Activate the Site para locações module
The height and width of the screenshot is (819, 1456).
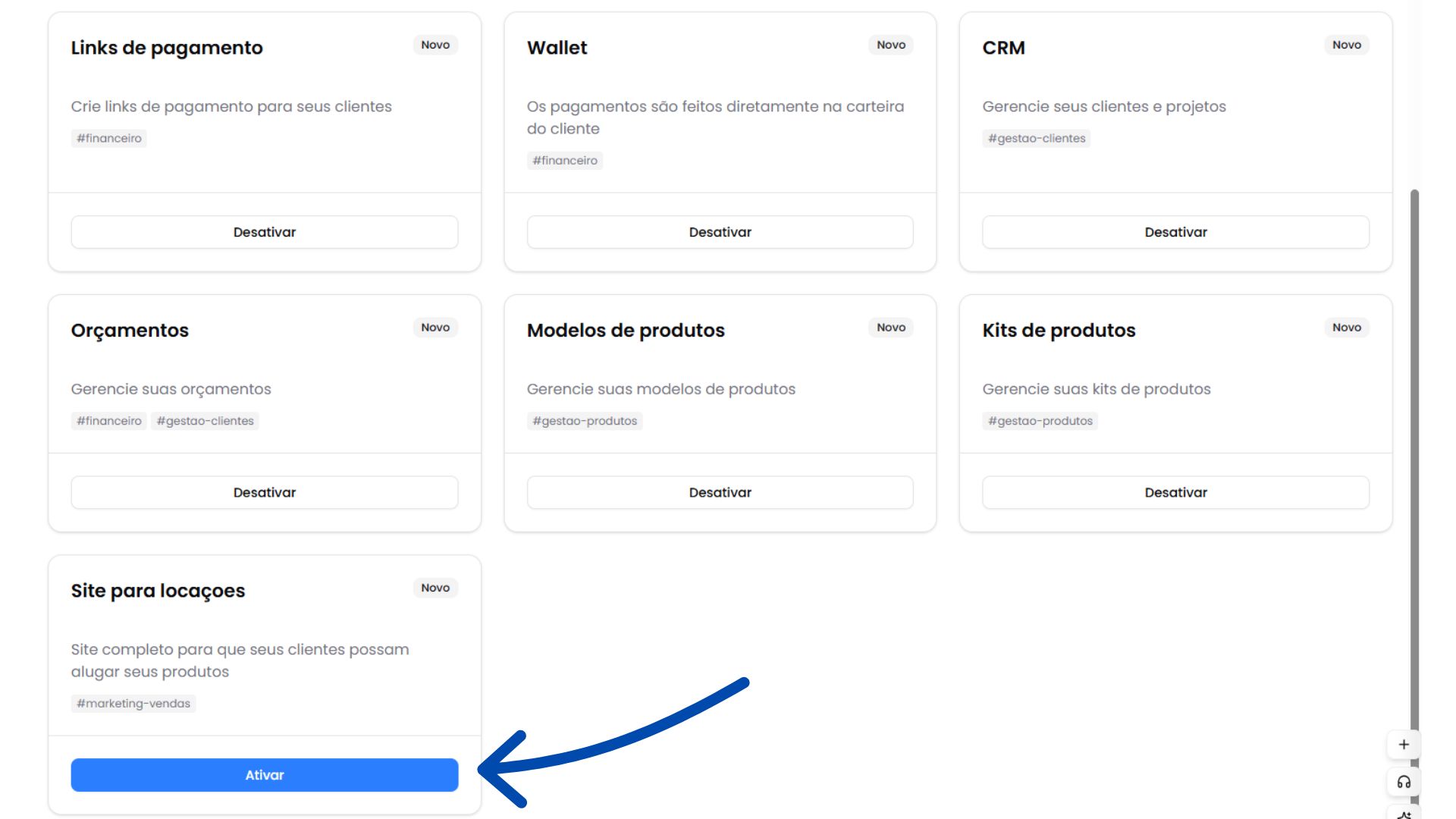coord(264,775)
